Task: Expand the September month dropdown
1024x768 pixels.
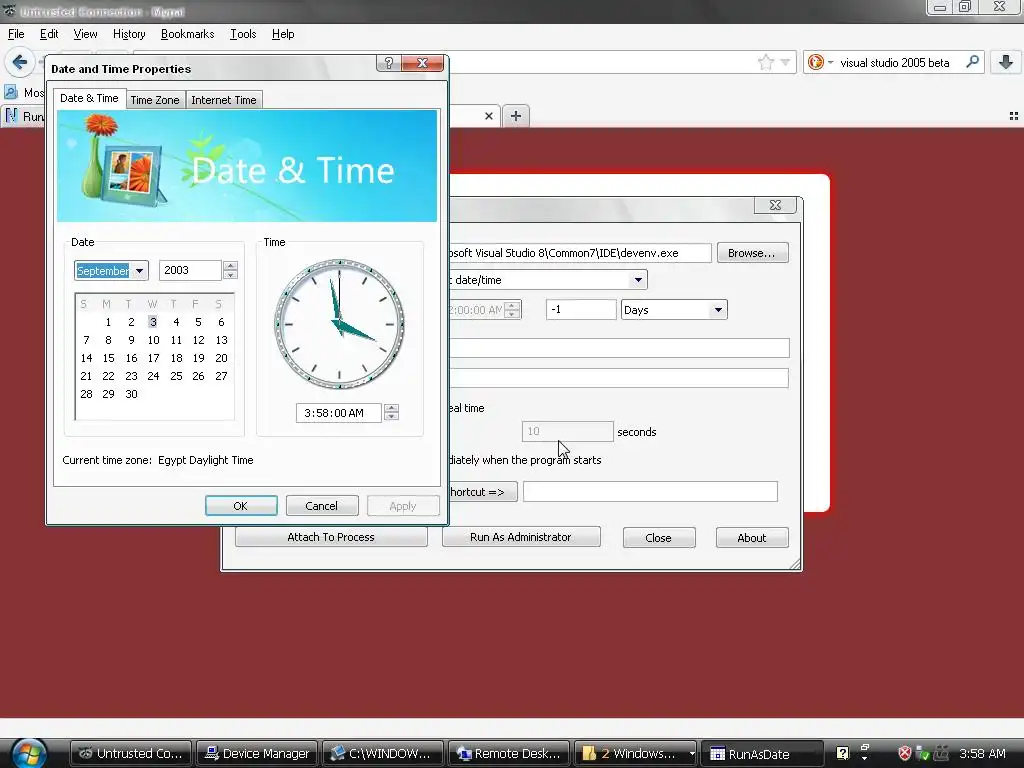Action: click(x=139, y=270)
